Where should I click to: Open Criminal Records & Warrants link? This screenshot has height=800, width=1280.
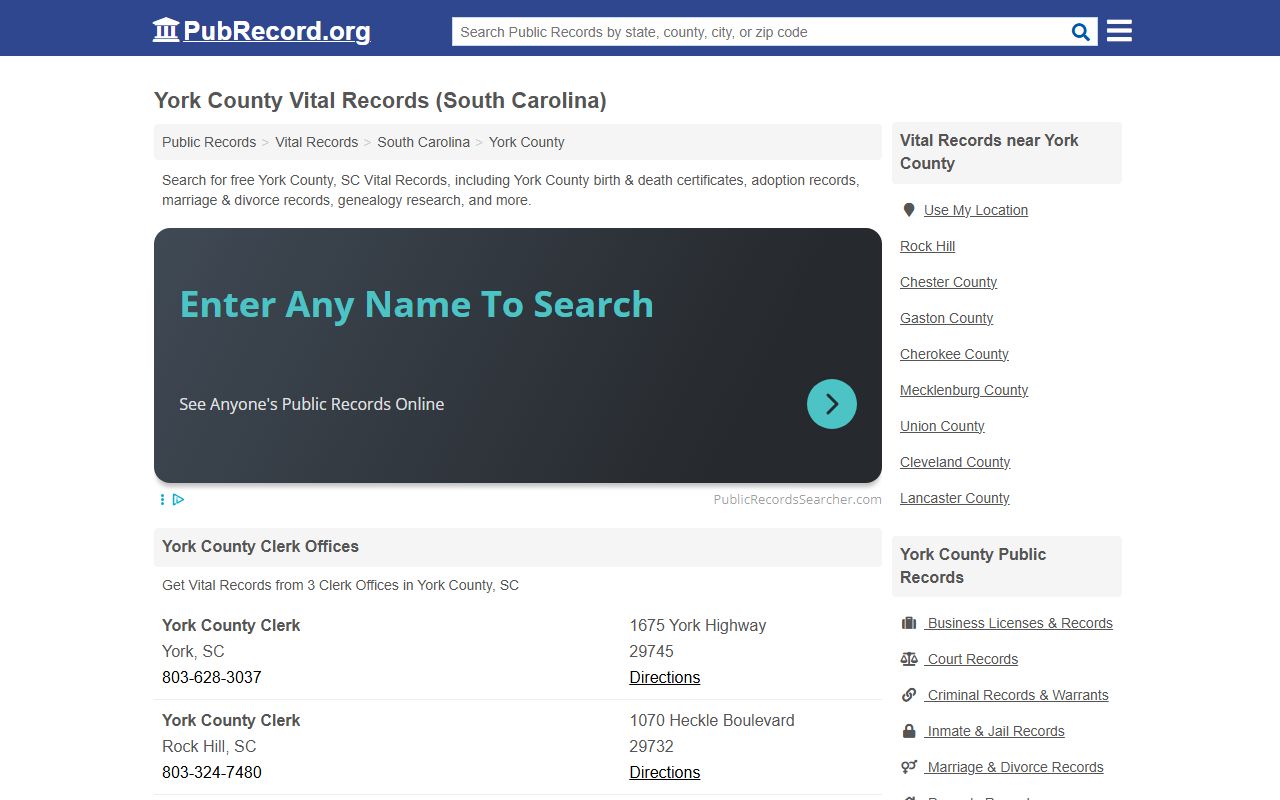click(x=1016, y=695)
